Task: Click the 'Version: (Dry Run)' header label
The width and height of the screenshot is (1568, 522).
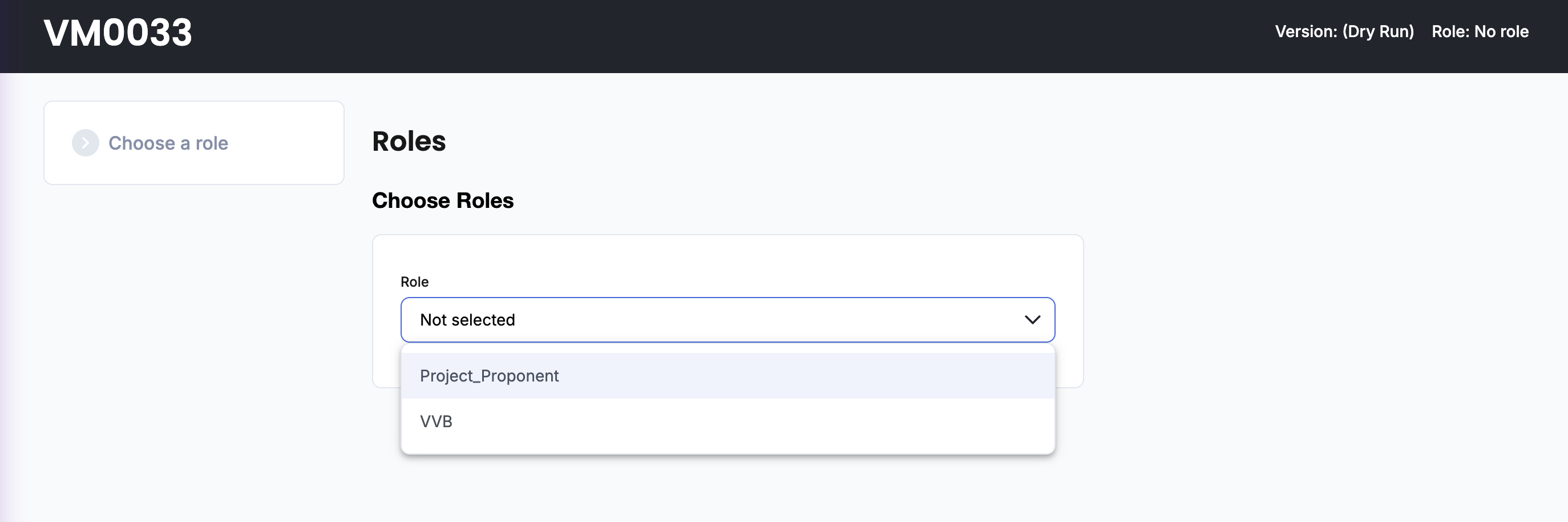Action: pos(1343,31)
